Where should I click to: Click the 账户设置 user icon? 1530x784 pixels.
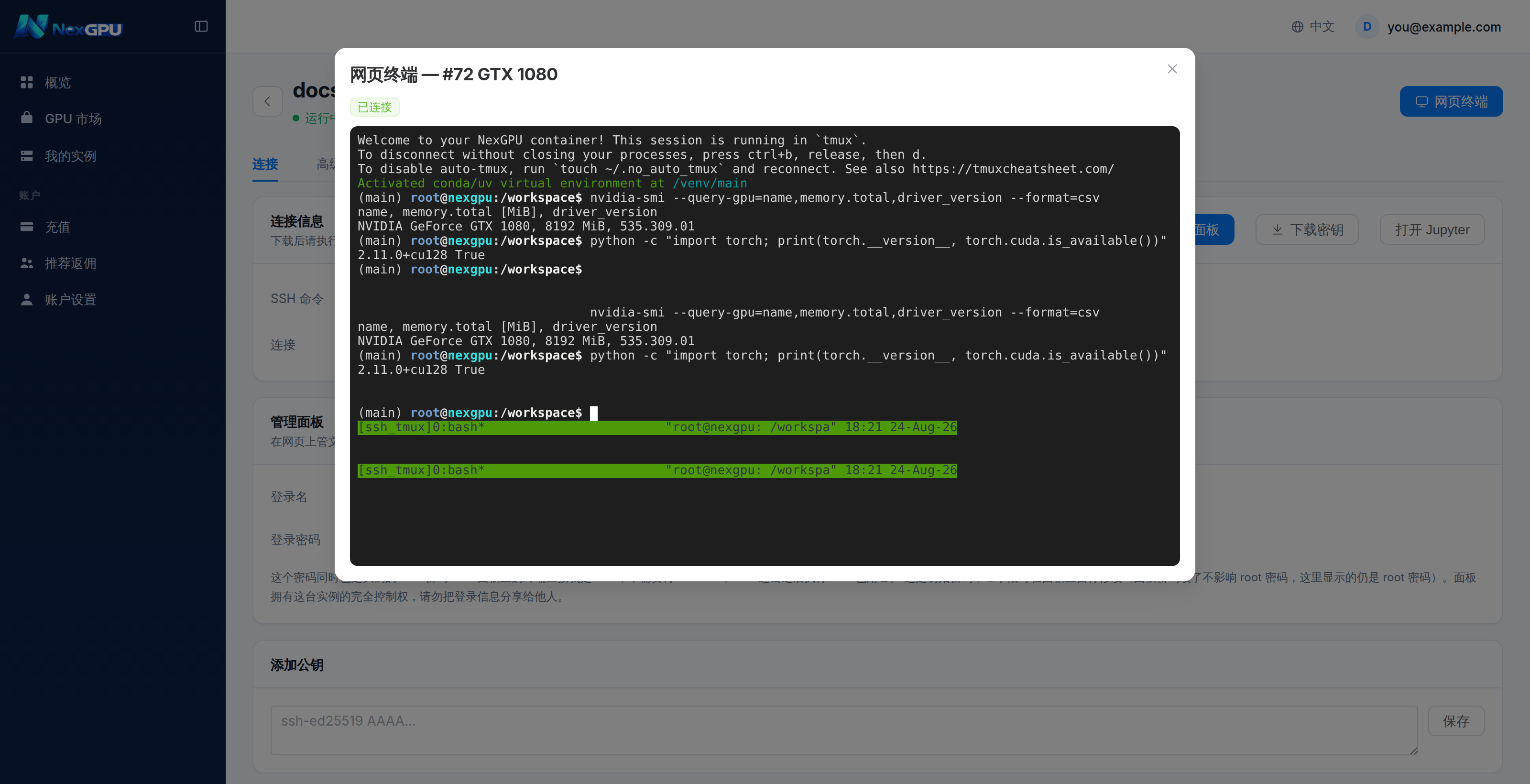(27, 299)
